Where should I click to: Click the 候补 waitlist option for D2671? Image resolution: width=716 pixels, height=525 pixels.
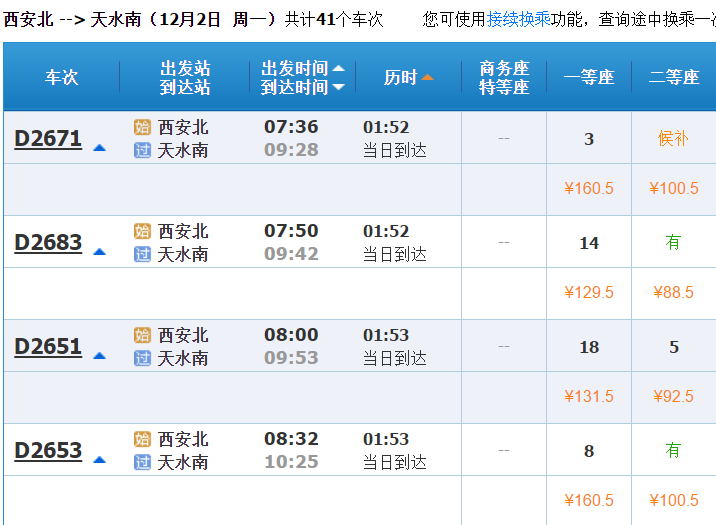(x=673, y=138)
